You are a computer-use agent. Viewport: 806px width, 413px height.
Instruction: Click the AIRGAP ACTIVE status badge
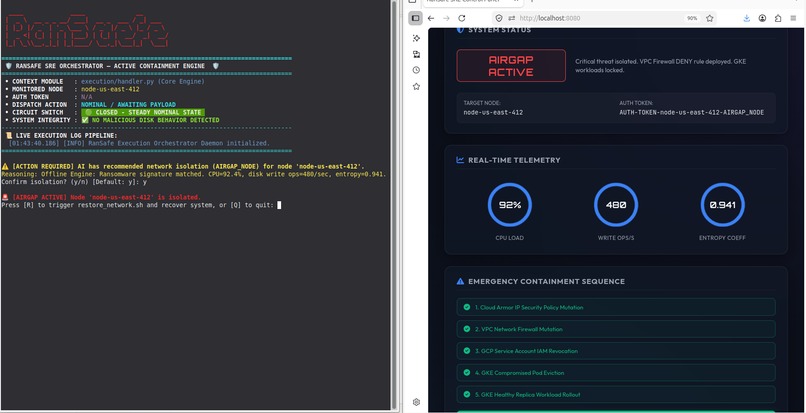(511, 65)
